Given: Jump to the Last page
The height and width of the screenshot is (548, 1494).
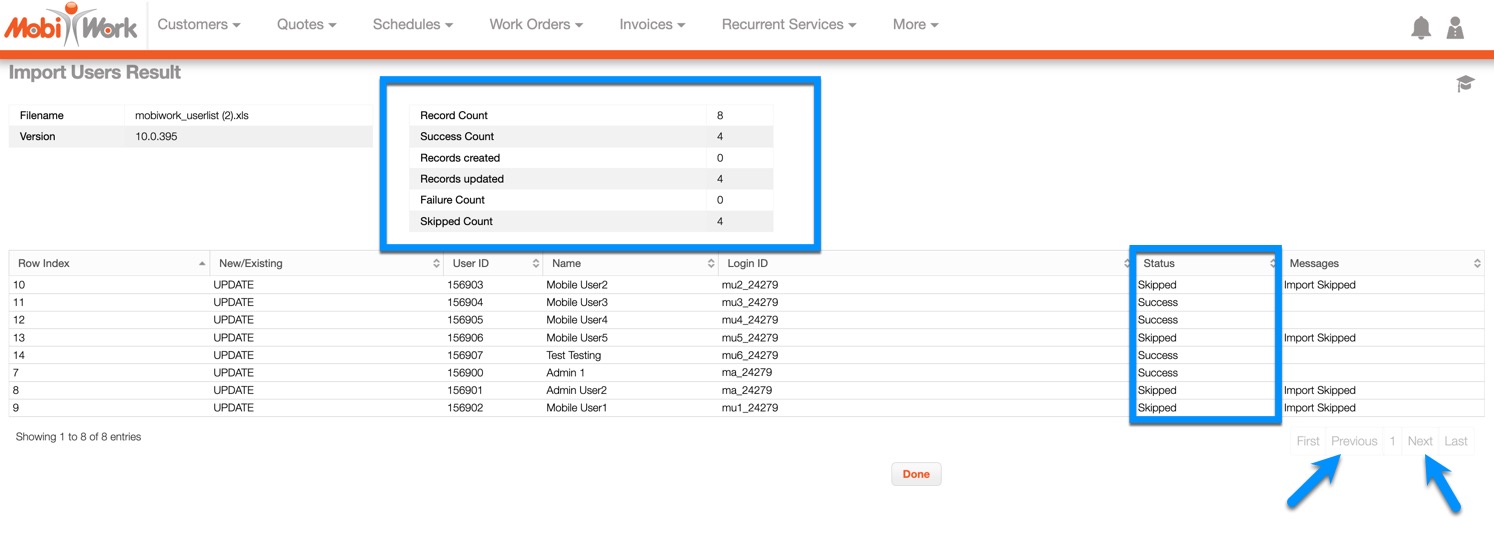Looking at the screenshot, I should click(1456, 441).
